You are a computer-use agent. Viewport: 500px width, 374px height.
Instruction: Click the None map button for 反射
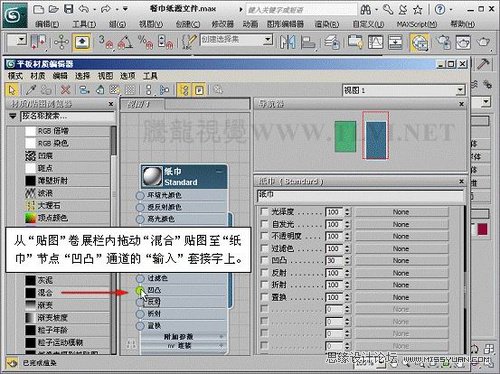(401, 273)
